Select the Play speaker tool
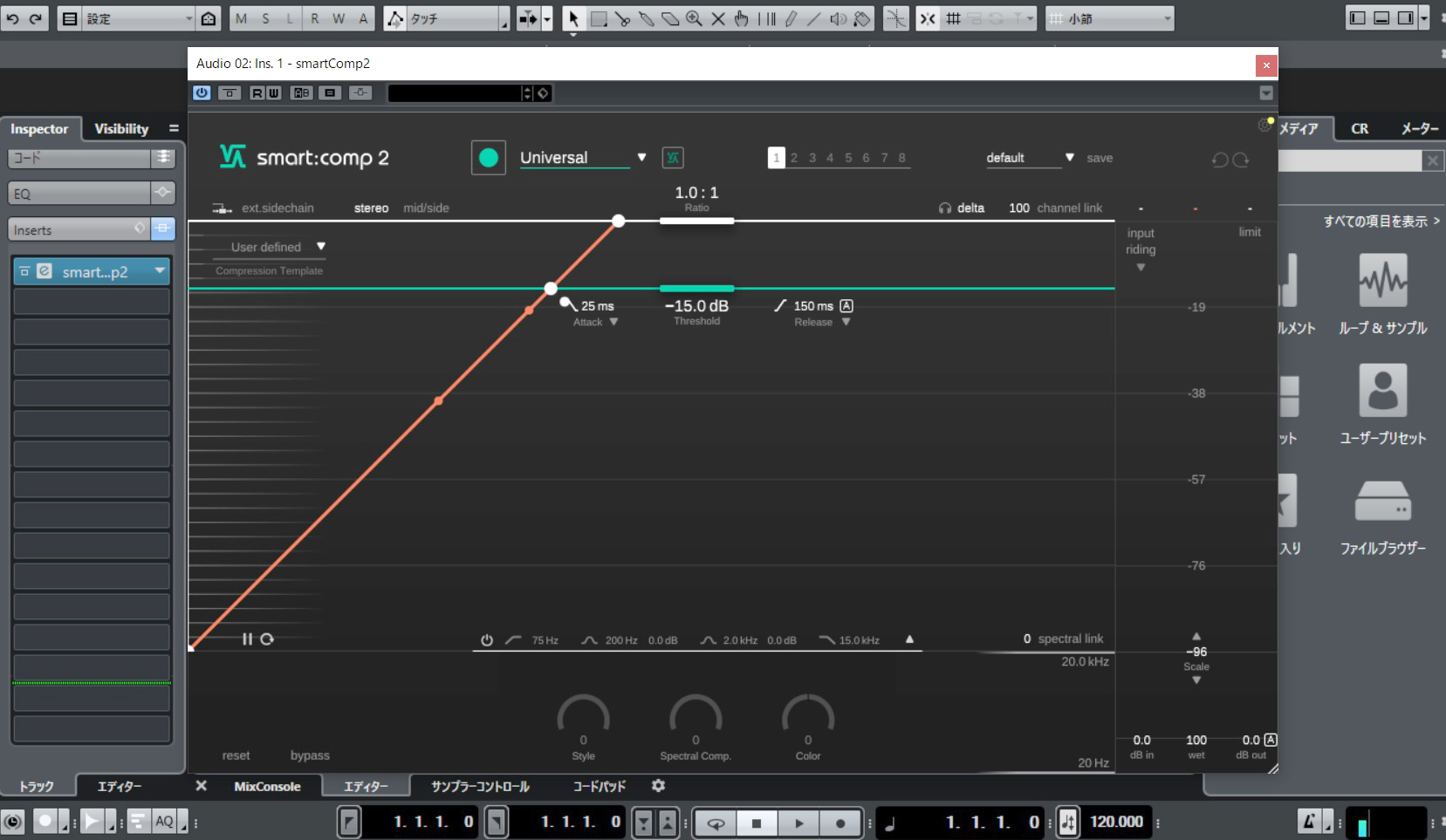1446x840 pixels. [x=838, y=18]
